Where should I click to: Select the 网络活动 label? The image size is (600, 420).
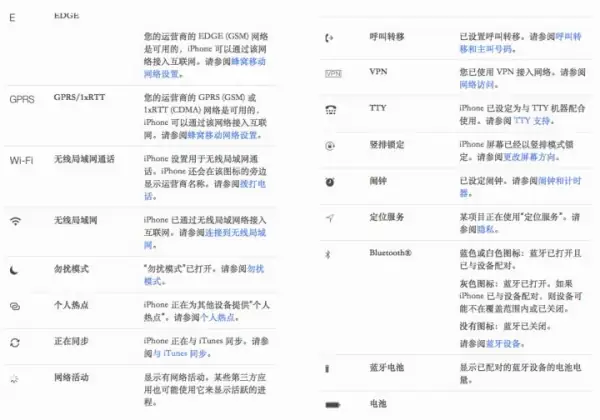[x=71, y=377]
